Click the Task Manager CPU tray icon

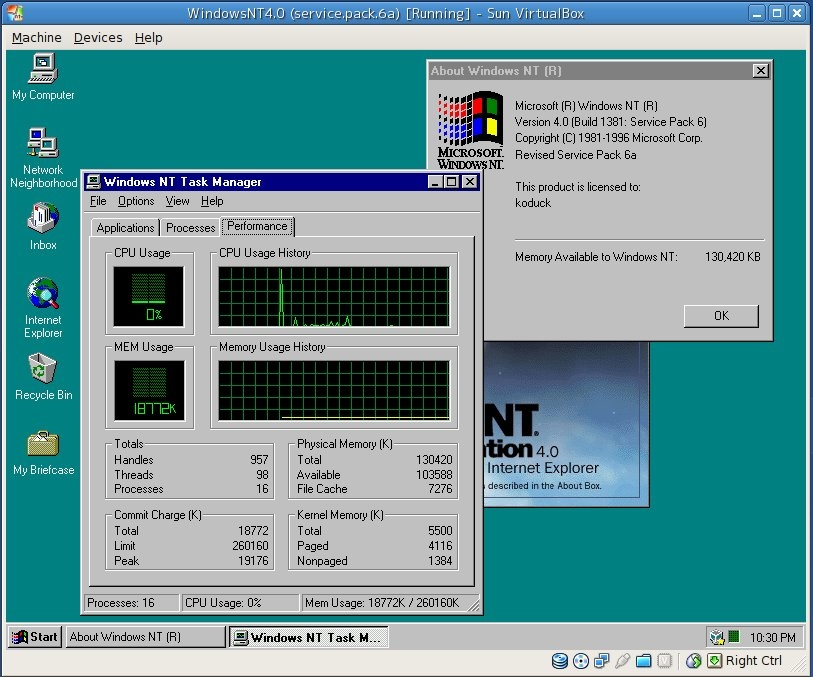(x=733, y=637)
